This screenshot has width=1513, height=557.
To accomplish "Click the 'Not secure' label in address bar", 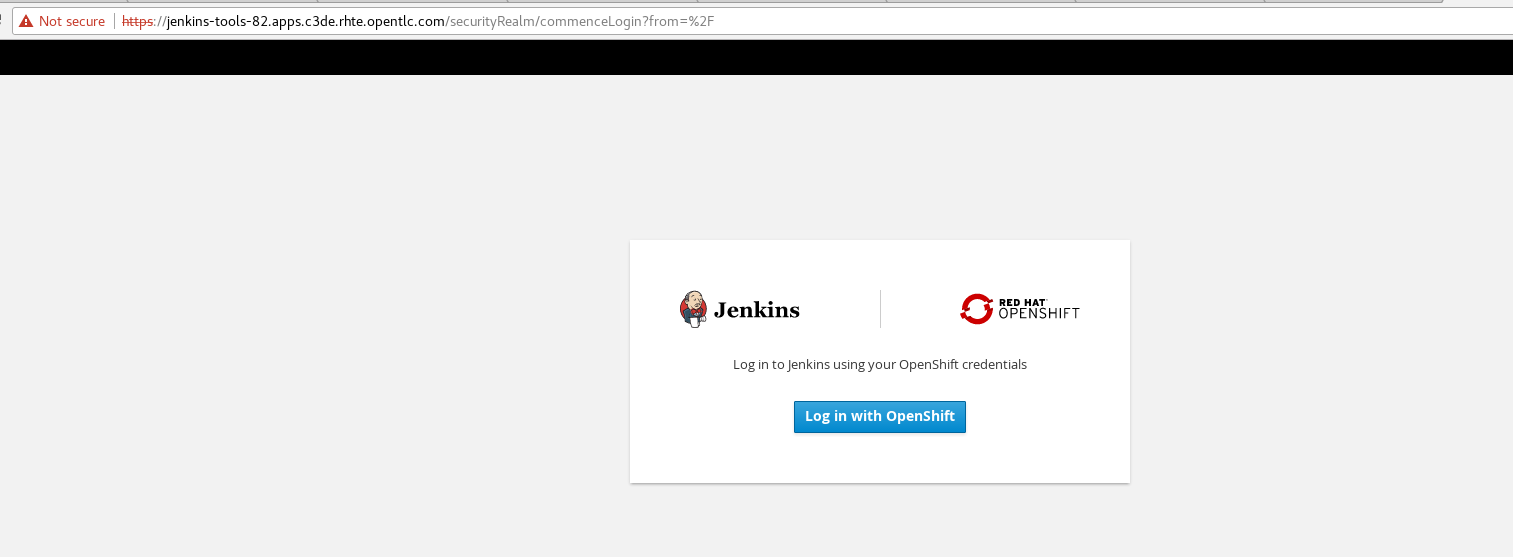I will point(72,21).
